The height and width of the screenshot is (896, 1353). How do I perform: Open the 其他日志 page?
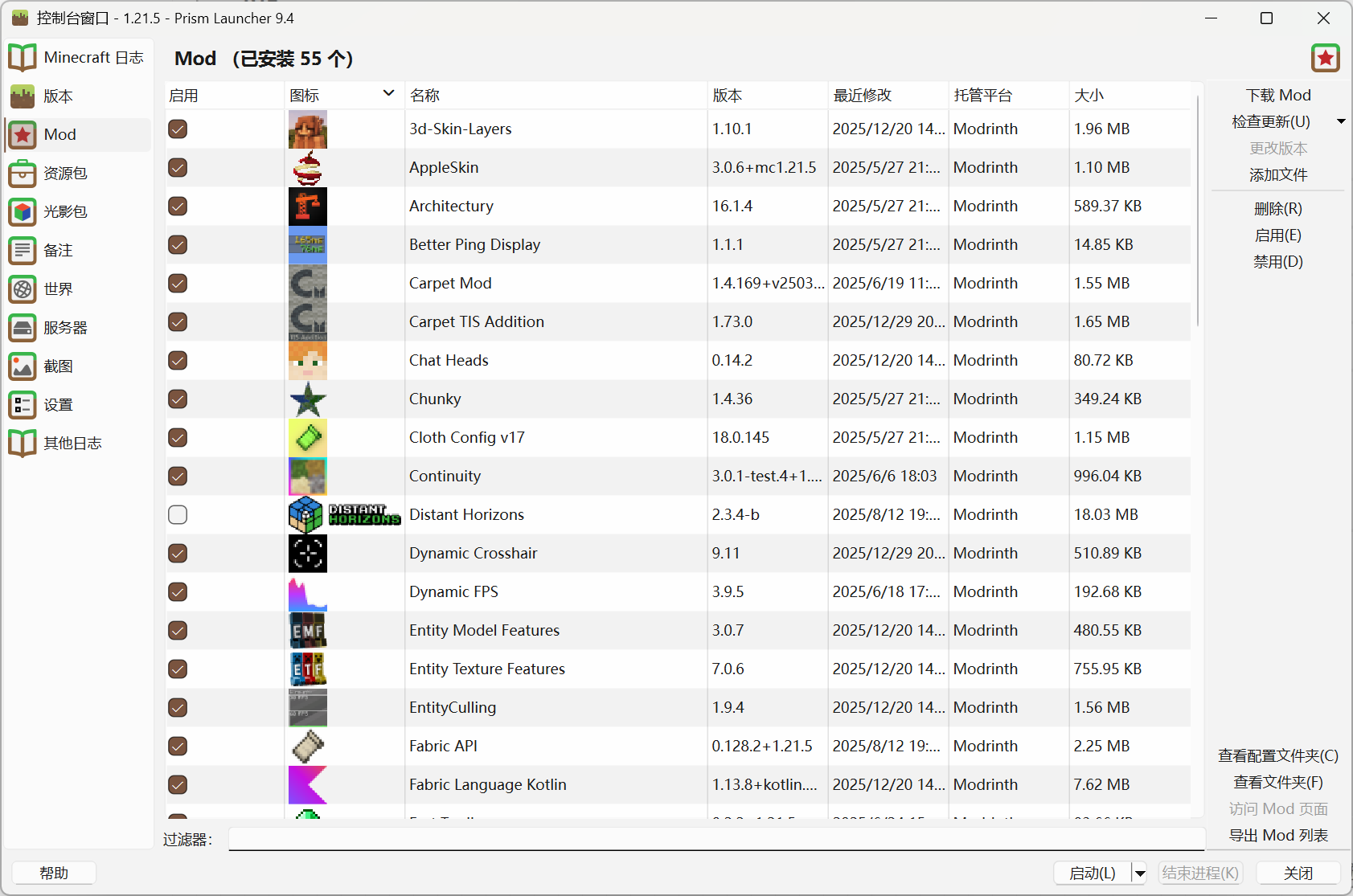pyautogui.click(x=77, y=444)
